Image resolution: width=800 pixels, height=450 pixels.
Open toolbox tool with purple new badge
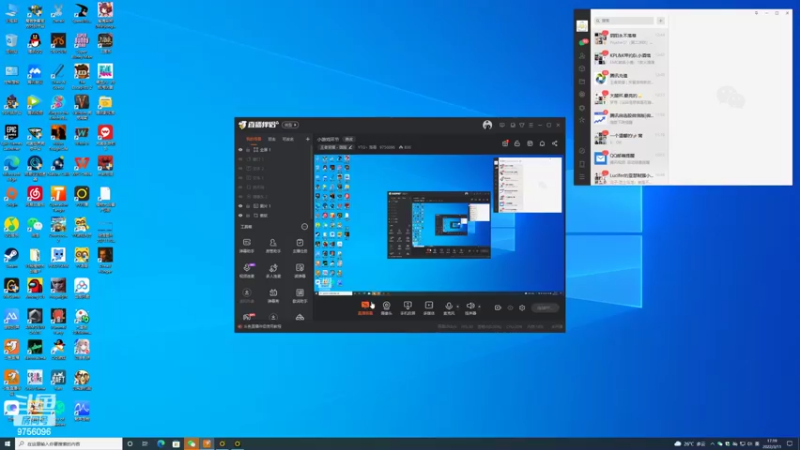tap(247, 268)
